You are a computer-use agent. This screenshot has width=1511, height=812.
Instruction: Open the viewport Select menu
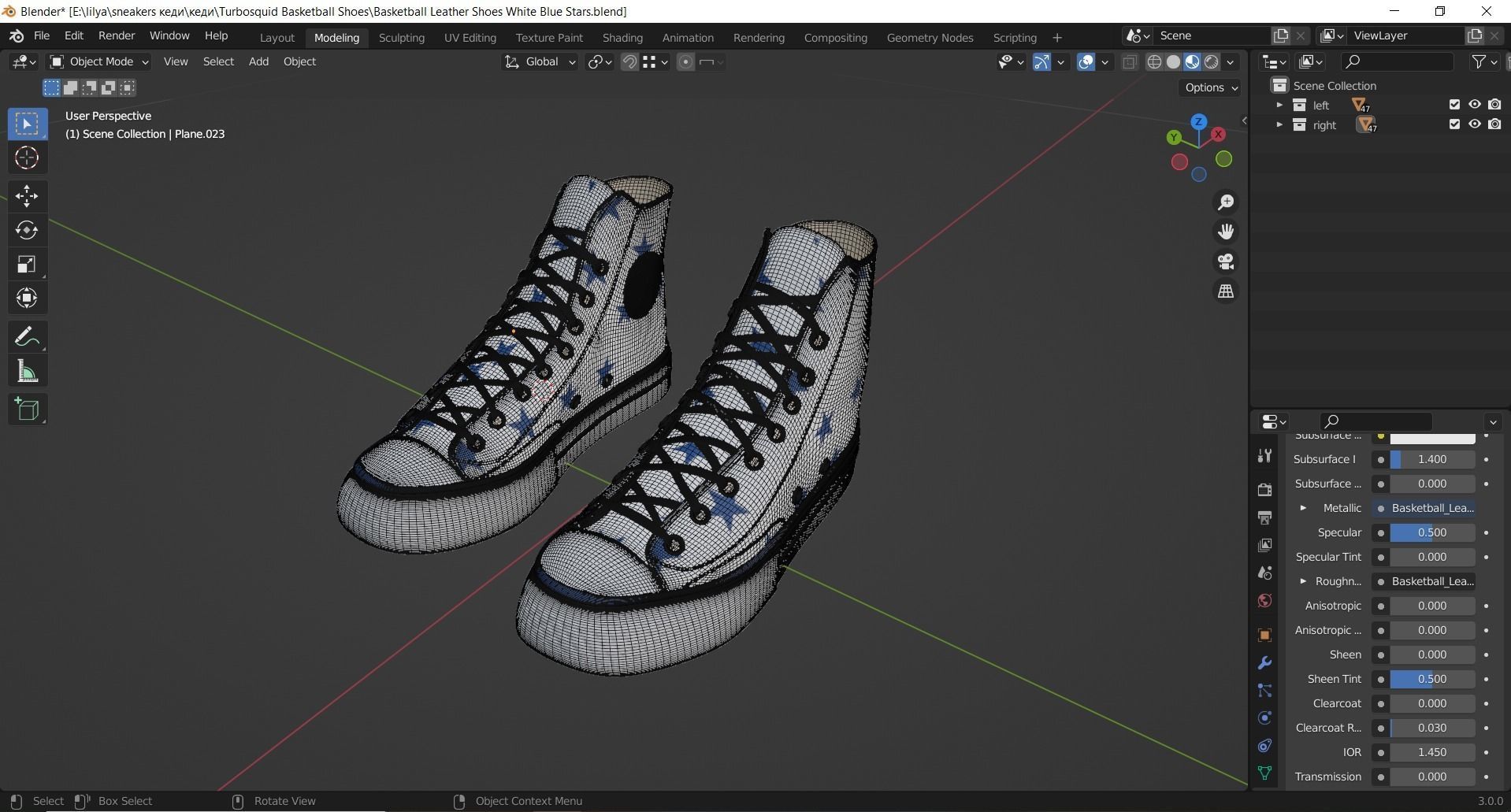click(x=218, y=61)
